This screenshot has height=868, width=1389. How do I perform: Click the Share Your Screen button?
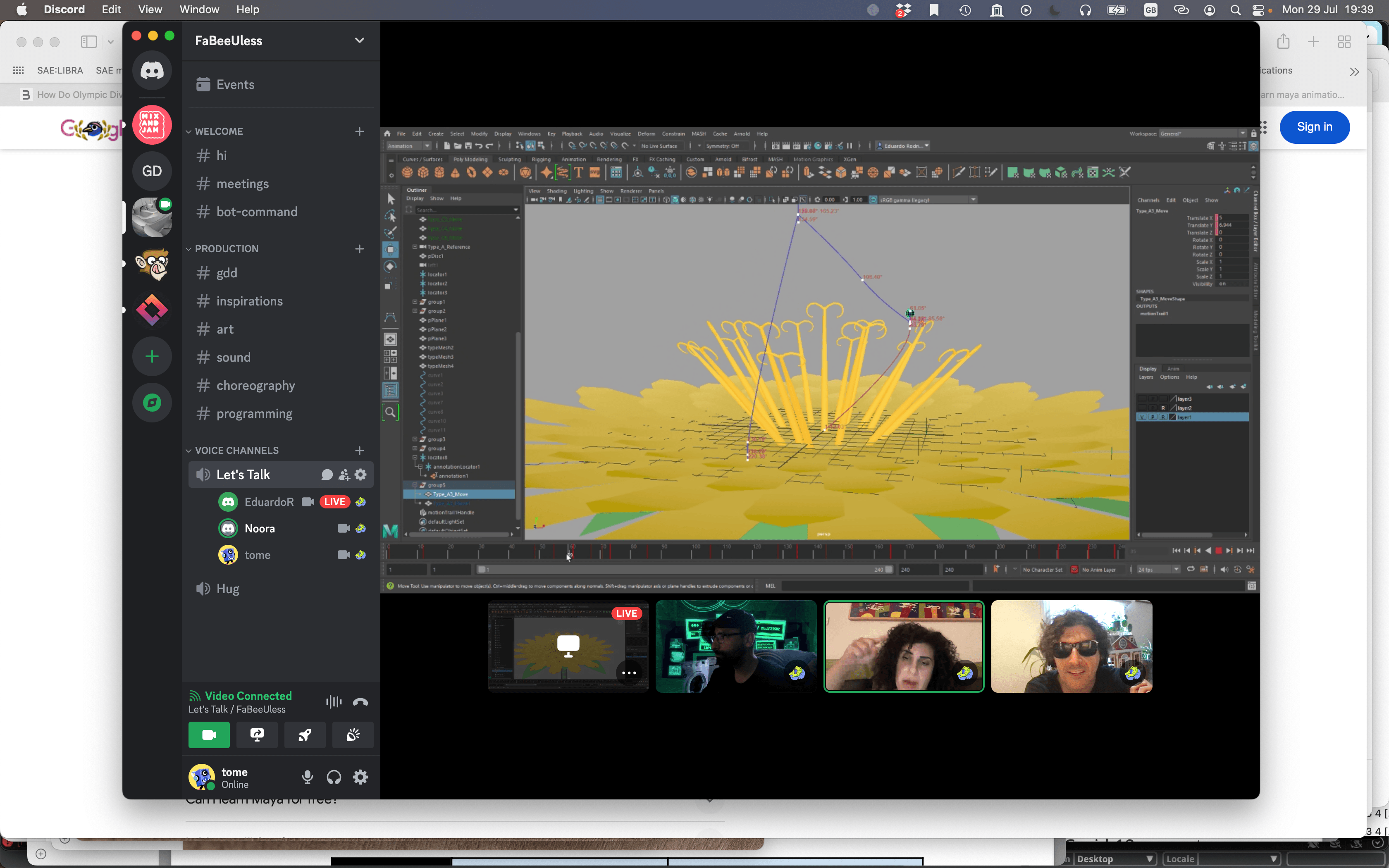[x=257, y=735]
